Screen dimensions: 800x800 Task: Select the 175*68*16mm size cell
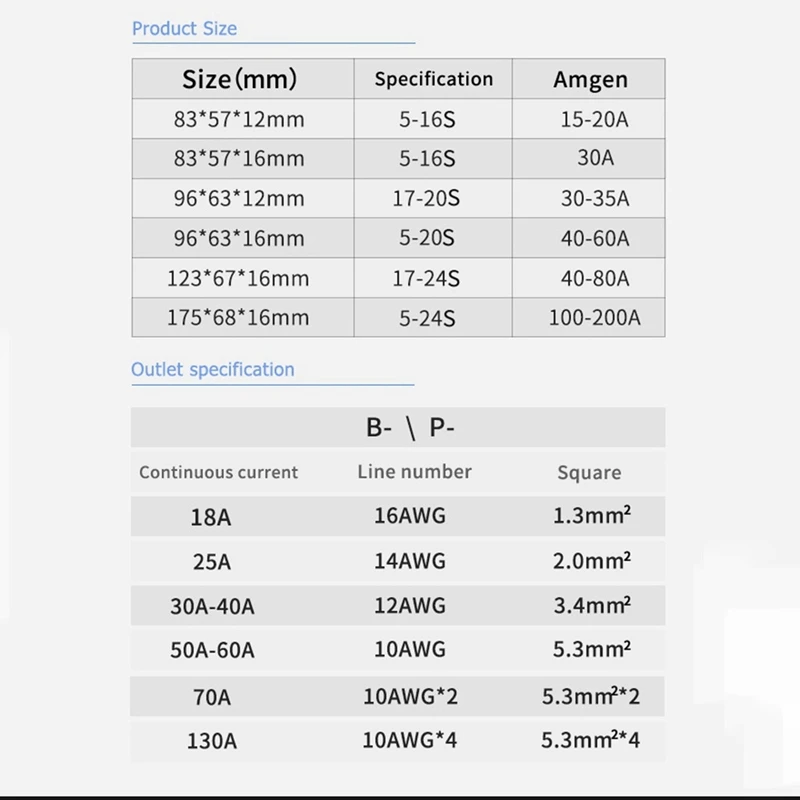pyautogui.click(x=239, y=318)
